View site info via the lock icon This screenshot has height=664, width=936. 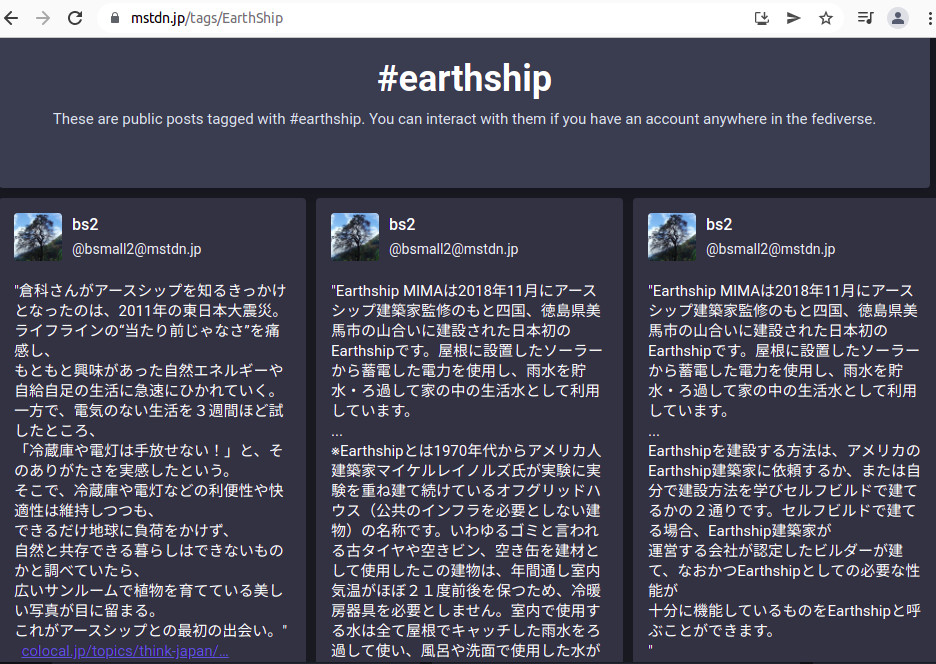[114, 18]
